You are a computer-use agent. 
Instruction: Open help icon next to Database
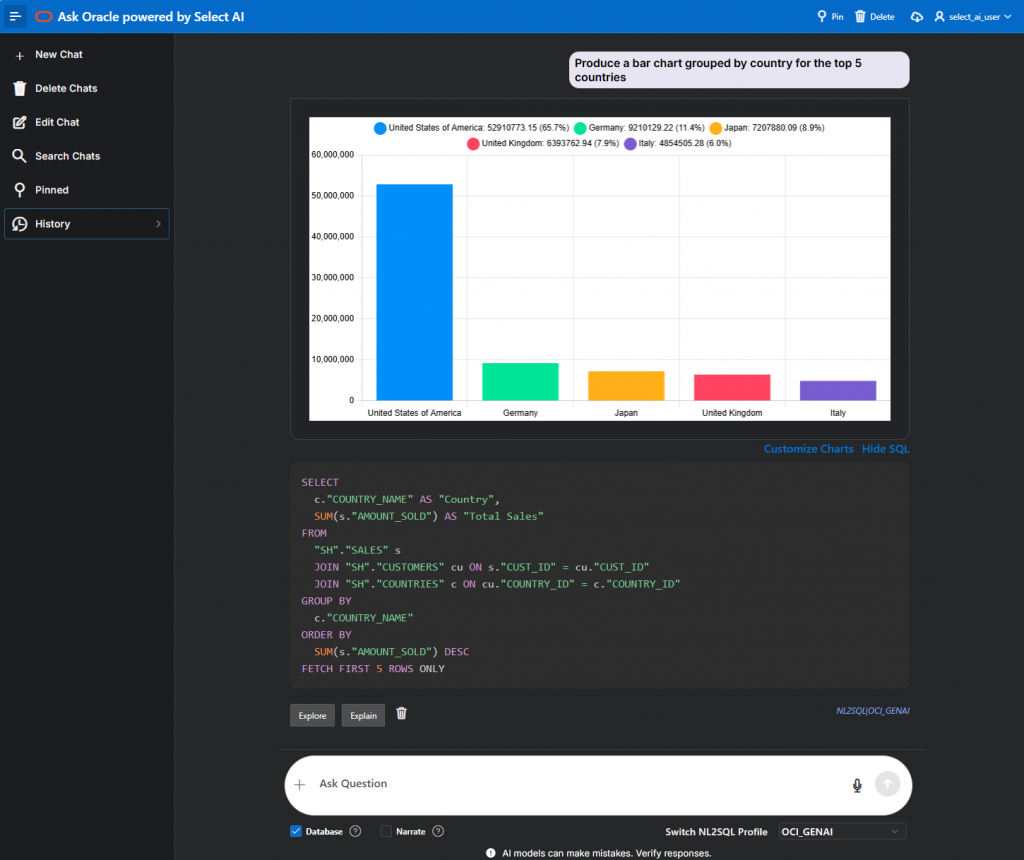click(355, 831)
